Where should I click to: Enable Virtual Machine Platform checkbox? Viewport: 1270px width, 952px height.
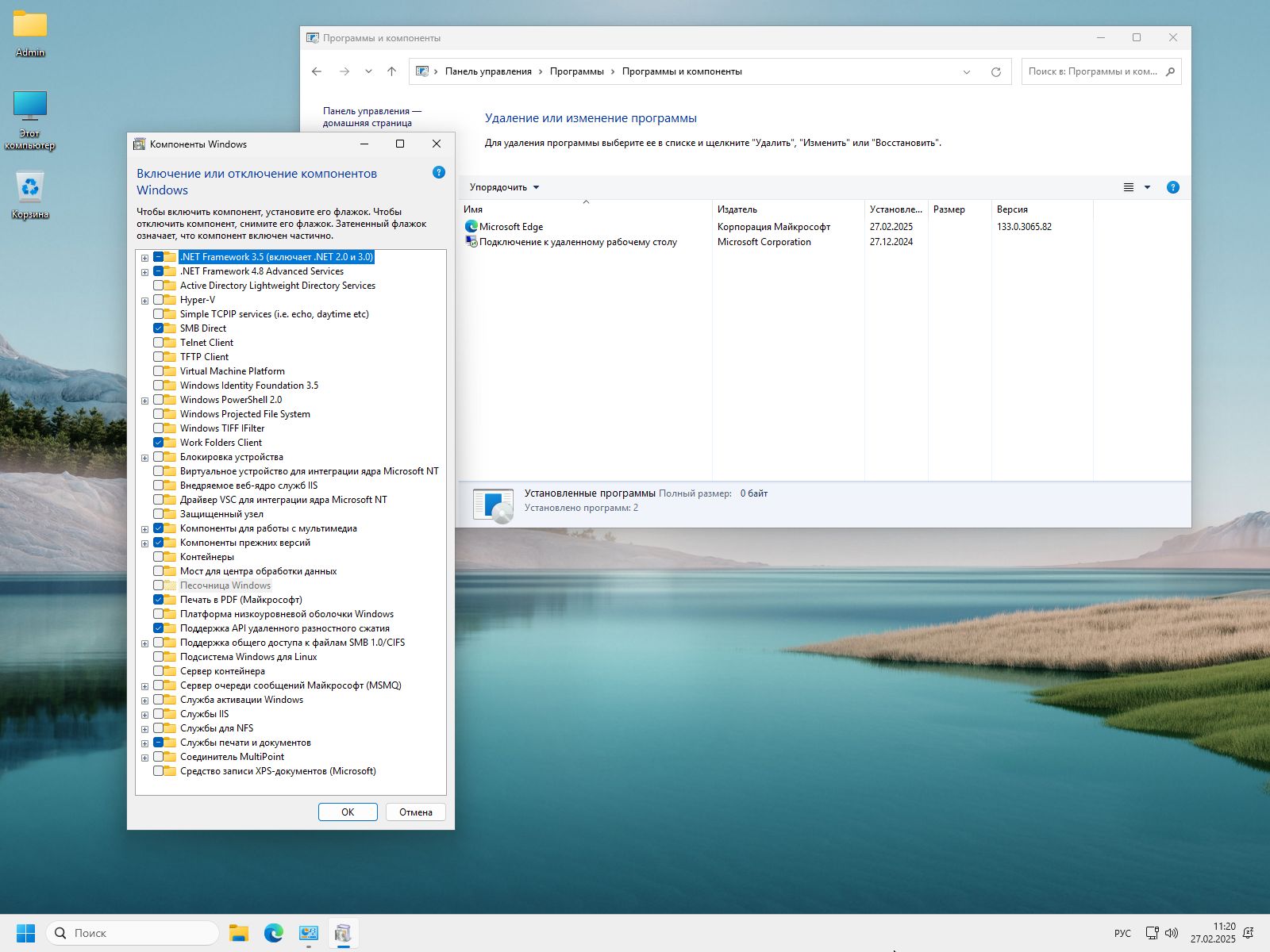tap(159, 370)
